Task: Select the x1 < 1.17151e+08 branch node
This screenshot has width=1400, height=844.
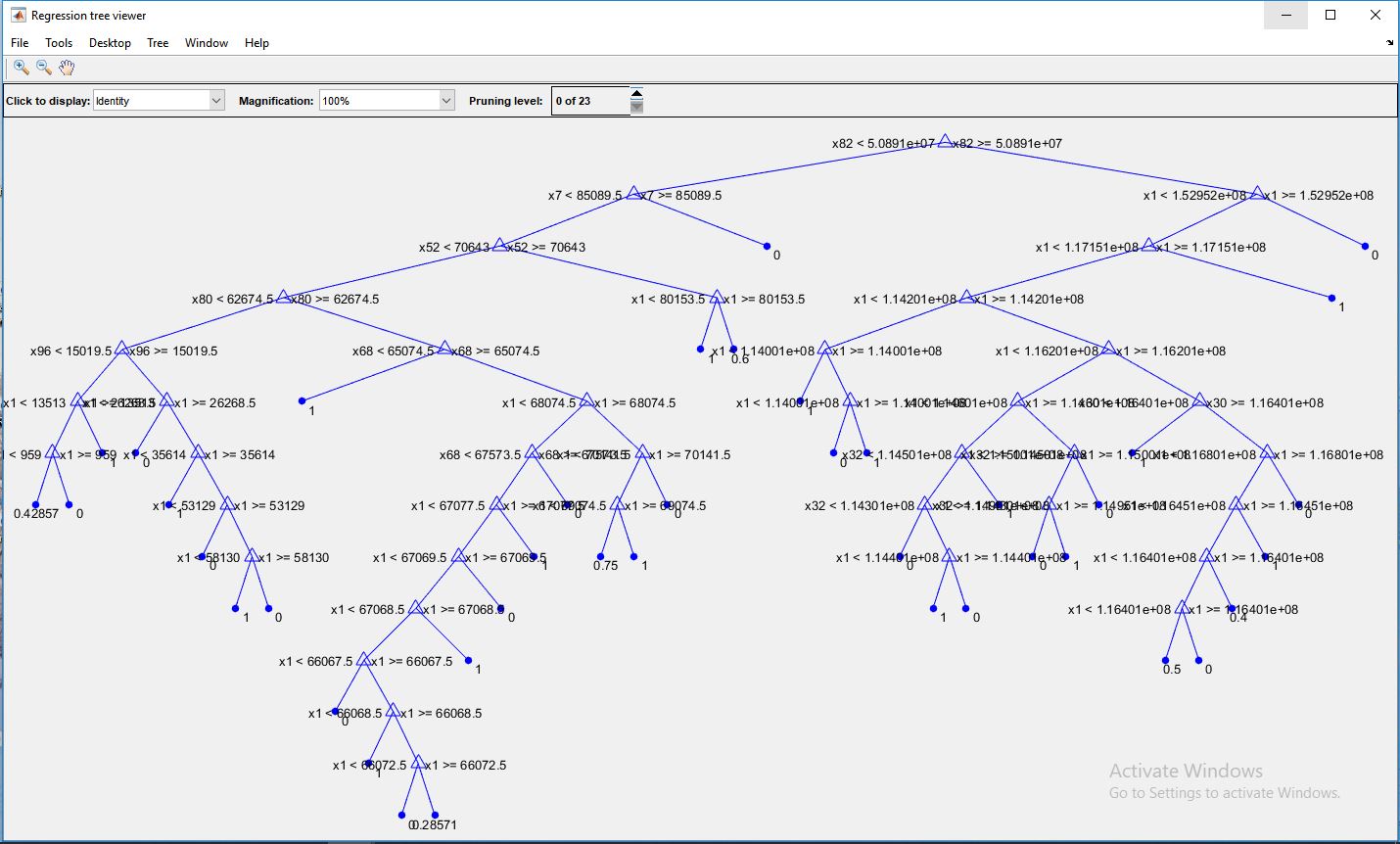Action: [1148, 246]
